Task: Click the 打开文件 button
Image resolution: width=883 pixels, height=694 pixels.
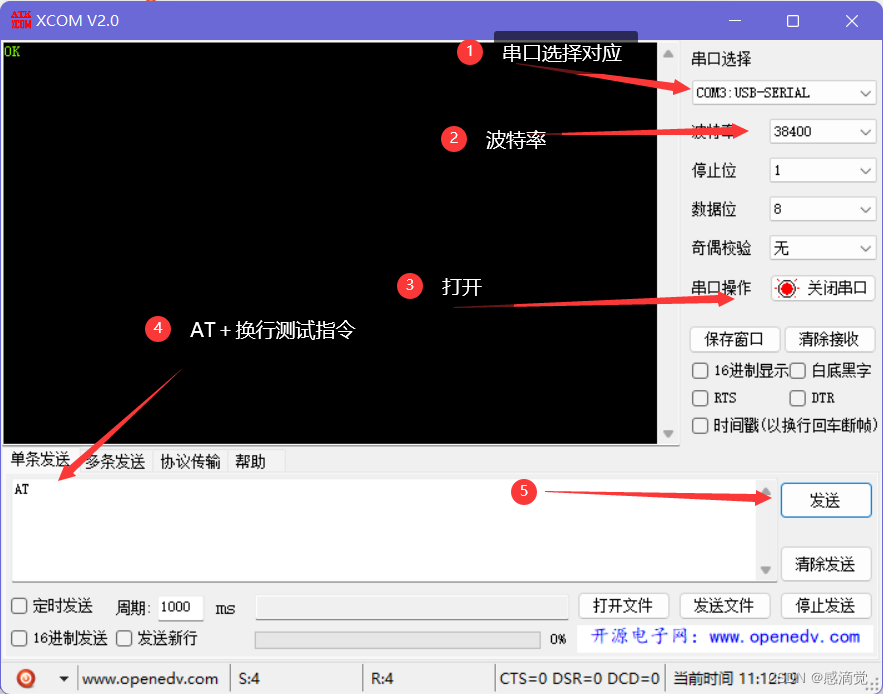Action: click(x=623, y=606)
